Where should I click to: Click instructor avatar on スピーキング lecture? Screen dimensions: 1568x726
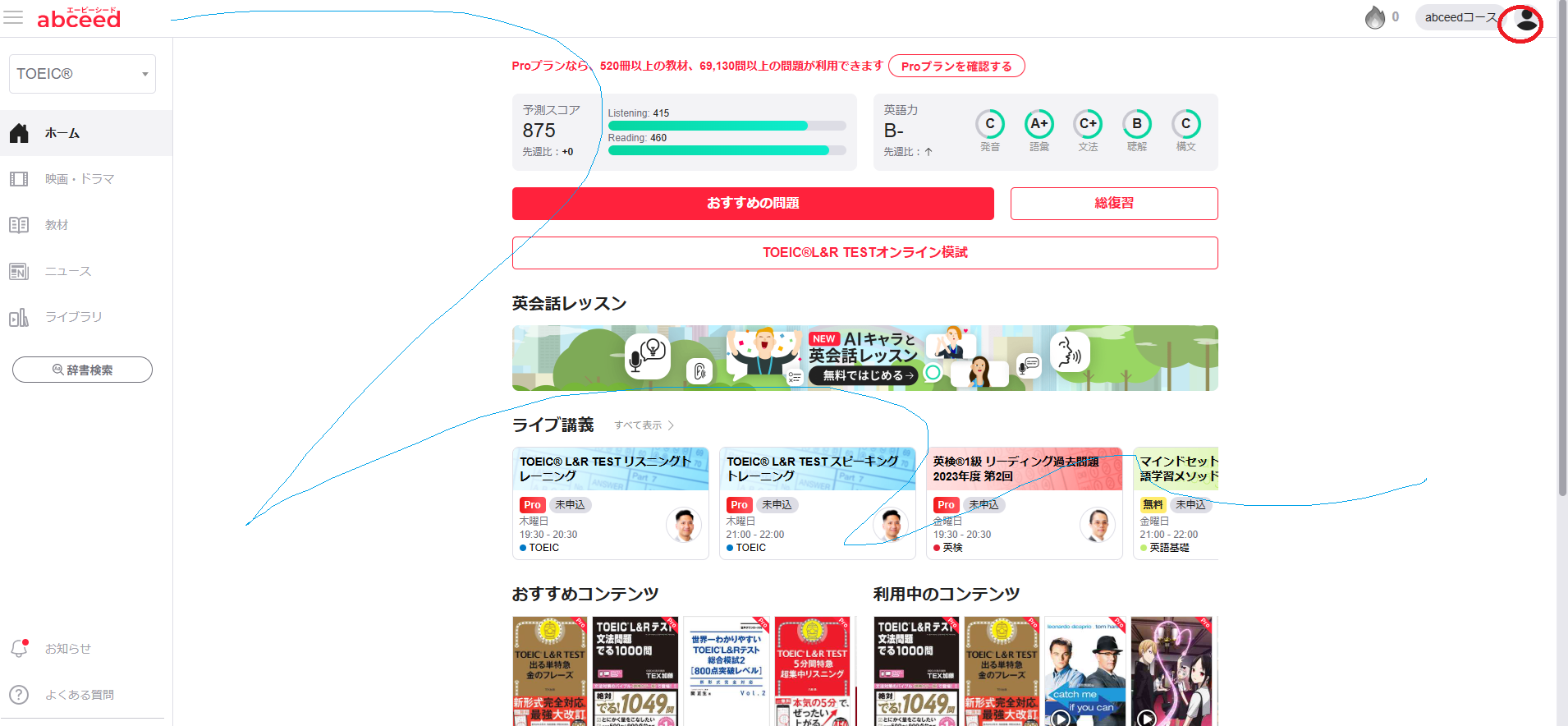891,525
